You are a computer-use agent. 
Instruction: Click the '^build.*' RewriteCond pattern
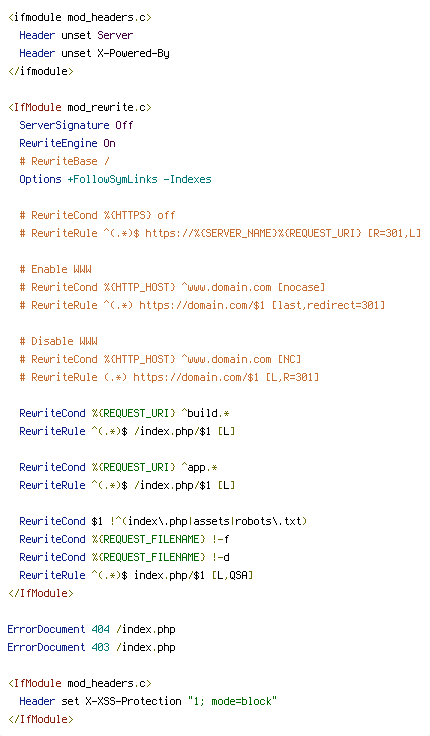coord(205,414)
